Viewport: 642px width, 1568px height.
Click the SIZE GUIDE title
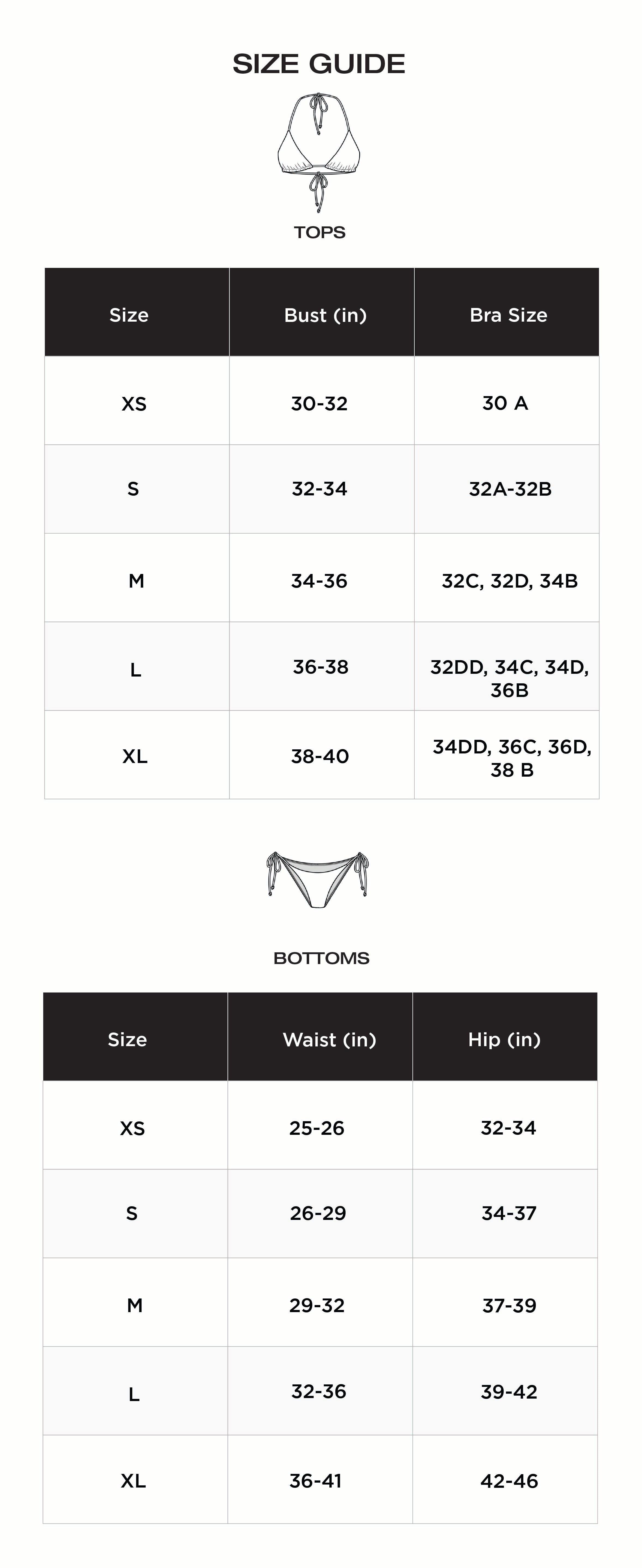319,64
